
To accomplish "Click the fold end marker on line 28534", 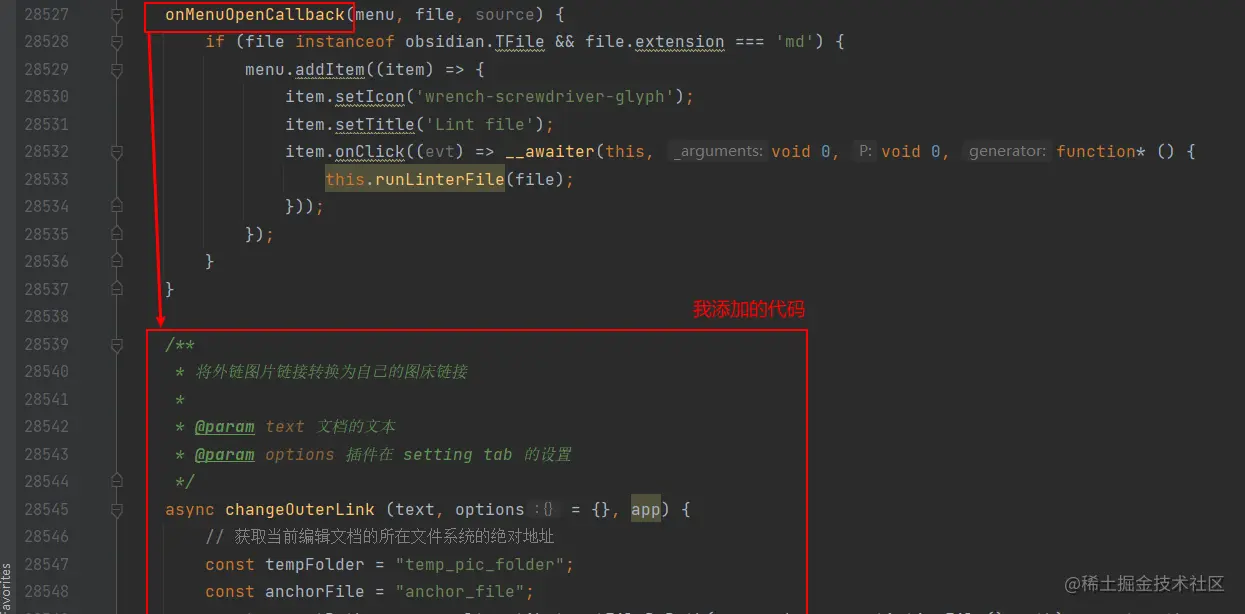I will (x=117, y=207).
